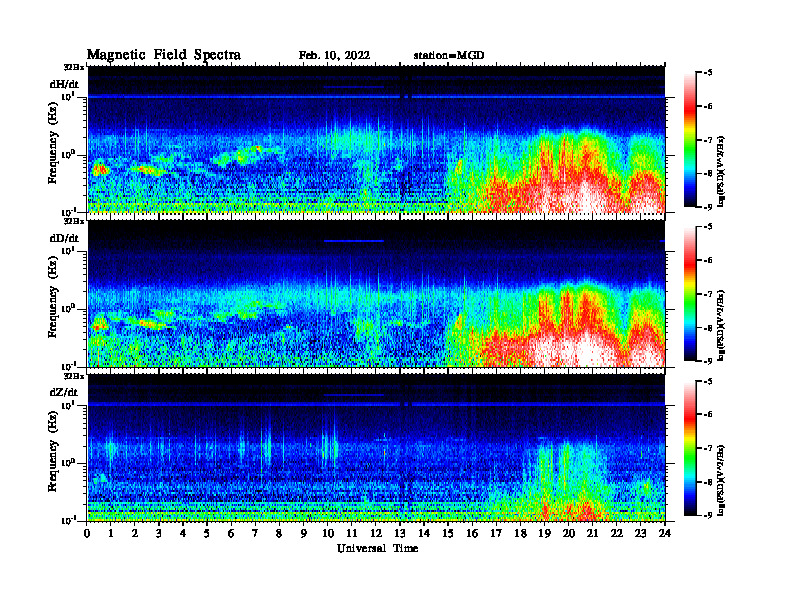Click the dH/dt color scale bar
The width and height of the screenshot is (792, 612).
point(689,140)
